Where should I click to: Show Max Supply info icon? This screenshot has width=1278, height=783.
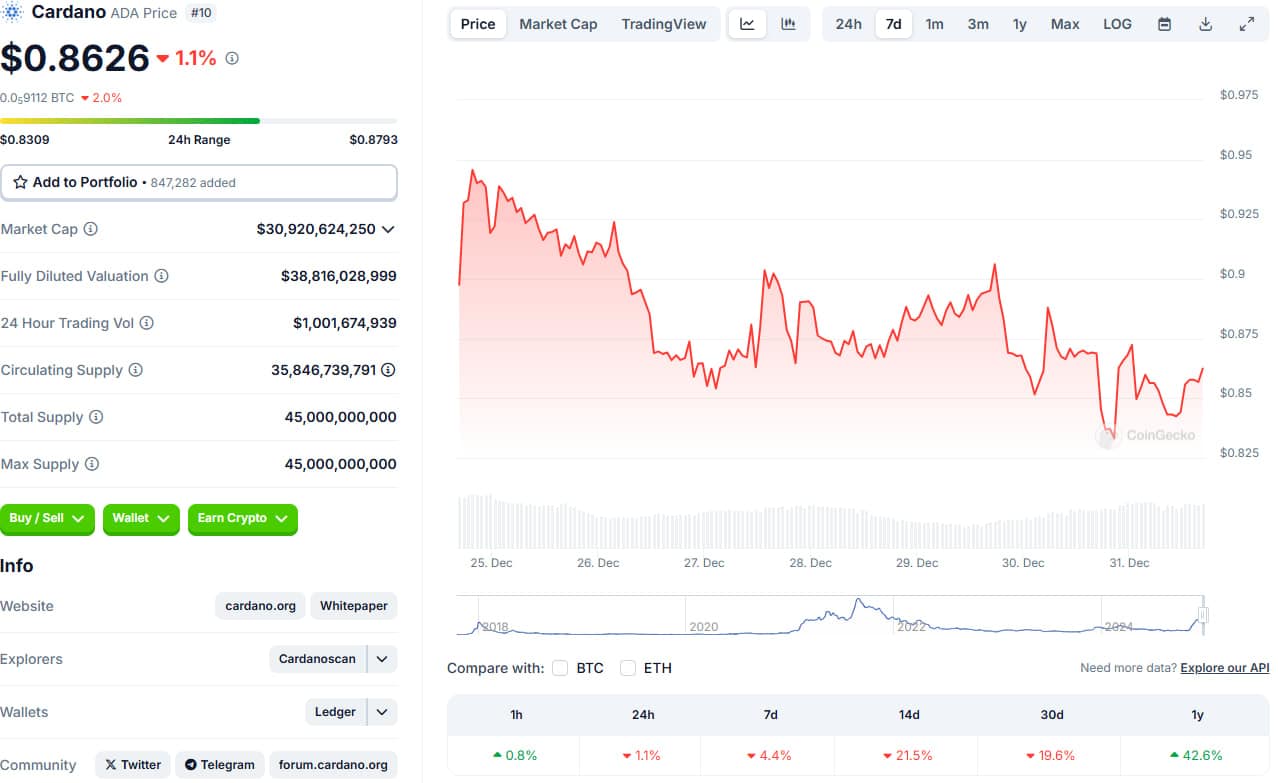(92, 464)
